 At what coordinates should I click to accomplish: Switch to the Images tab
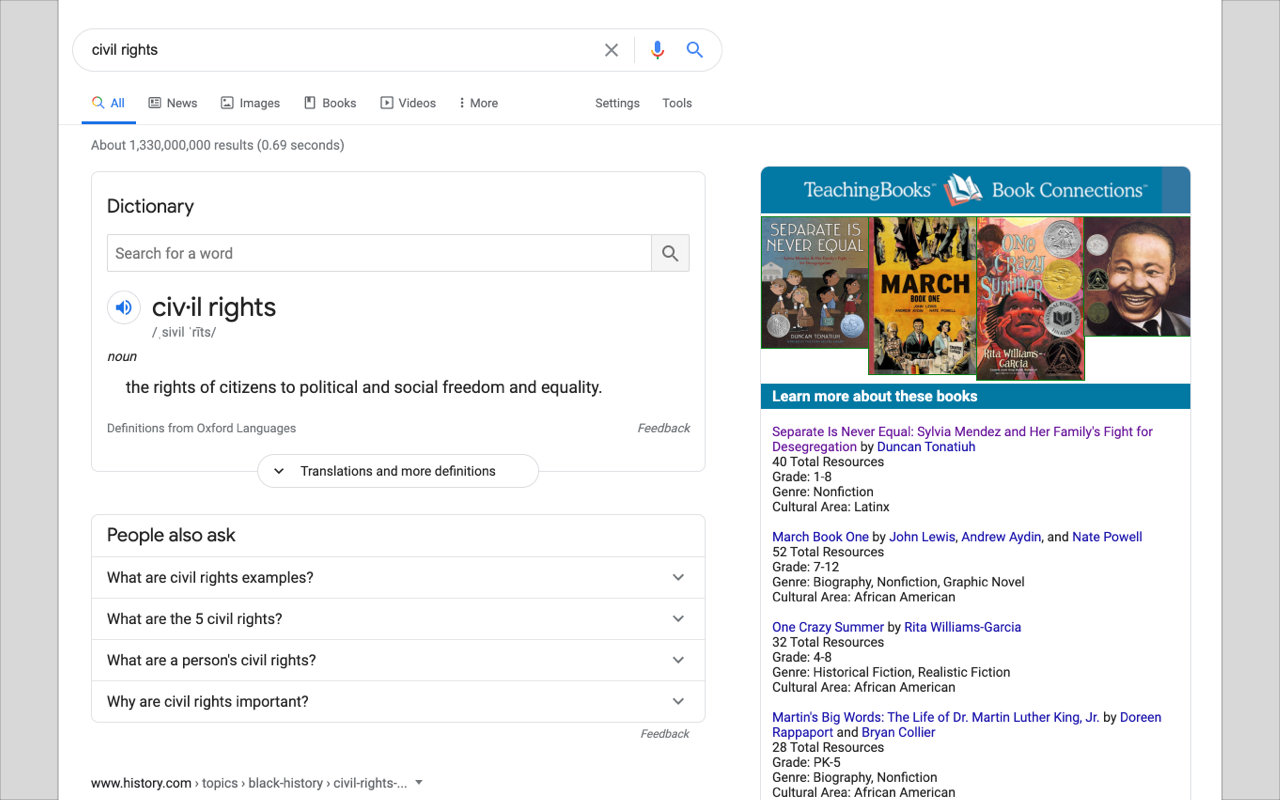tap(250, 103)
